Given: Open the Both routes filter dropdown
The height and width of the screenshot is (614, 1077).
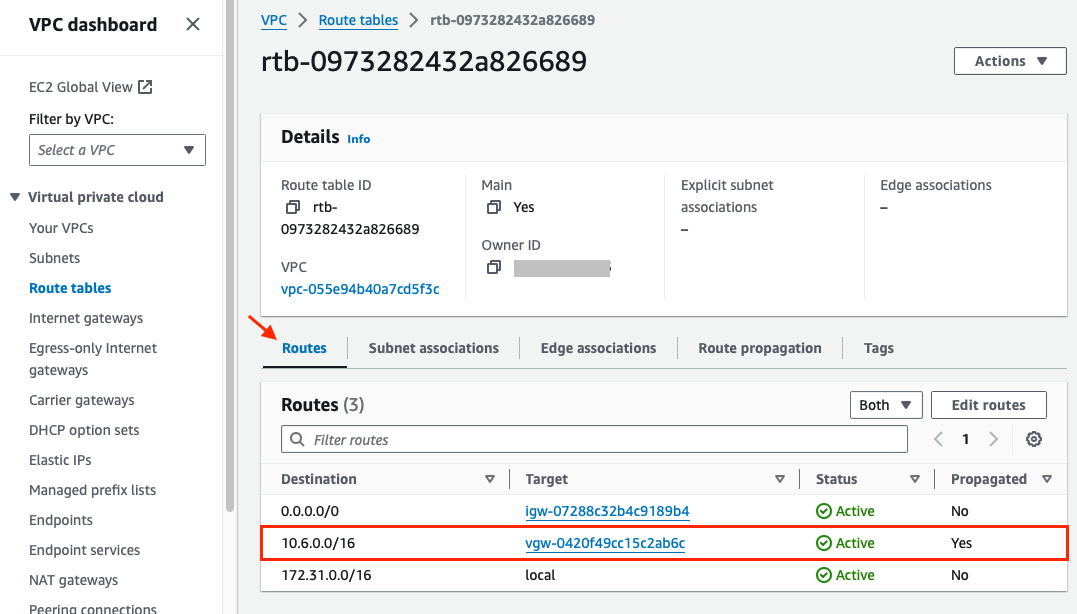Looking at the screenshot, I should [x=885, y=405].
